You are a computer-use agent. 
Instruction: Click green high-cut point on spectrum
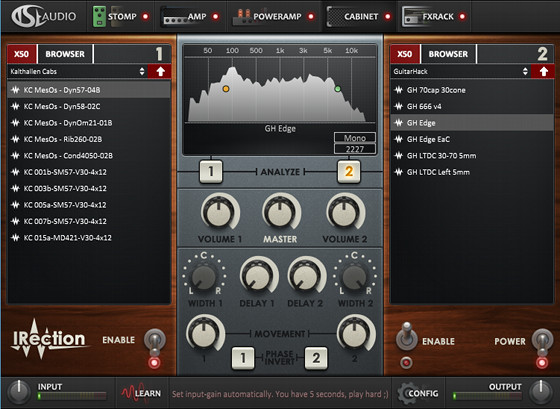pos(338,89)
